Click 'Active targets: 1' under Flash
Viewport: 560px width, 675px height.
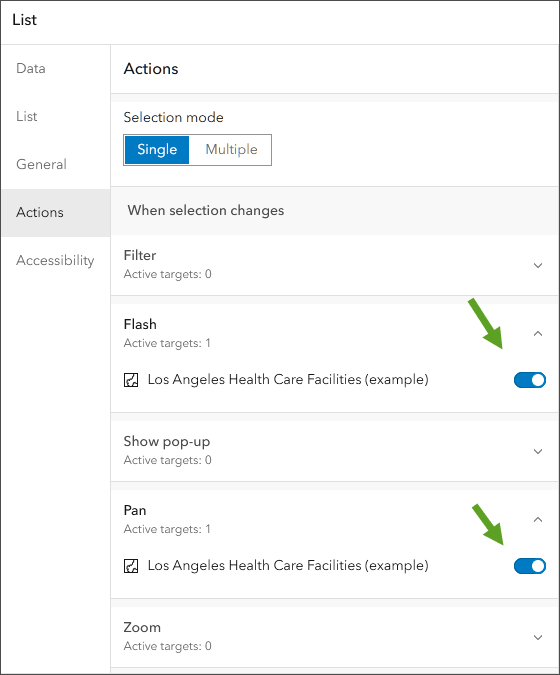[167, 343]
